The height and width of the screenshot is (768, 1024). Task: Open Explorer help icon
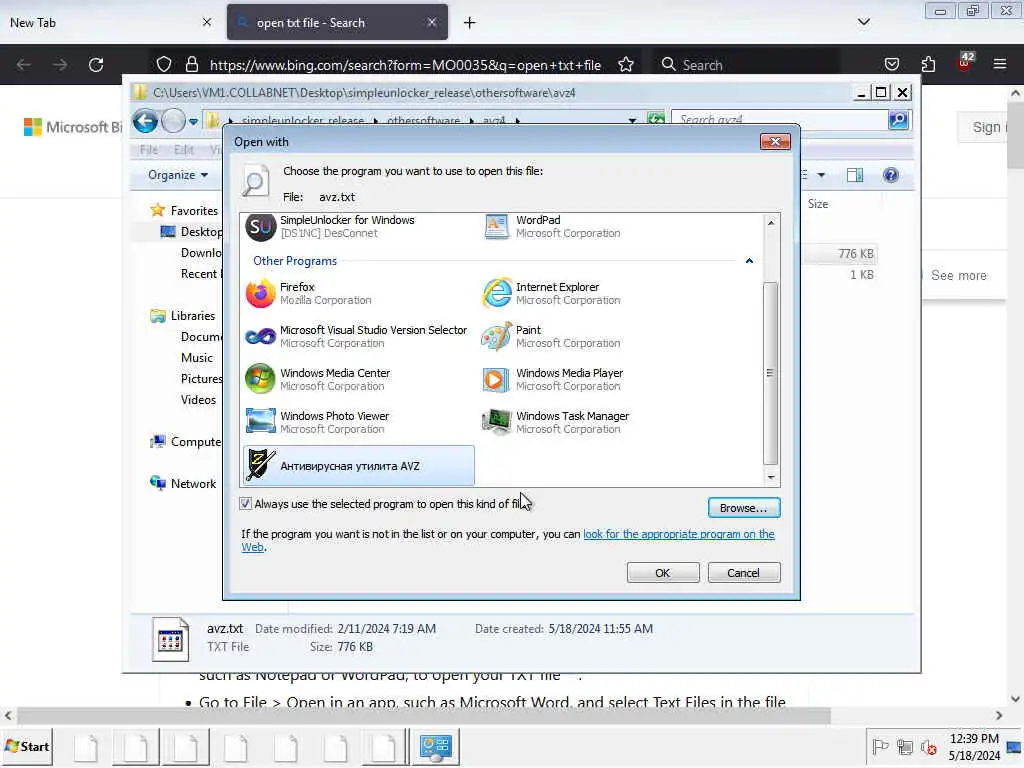click(891, 175)
